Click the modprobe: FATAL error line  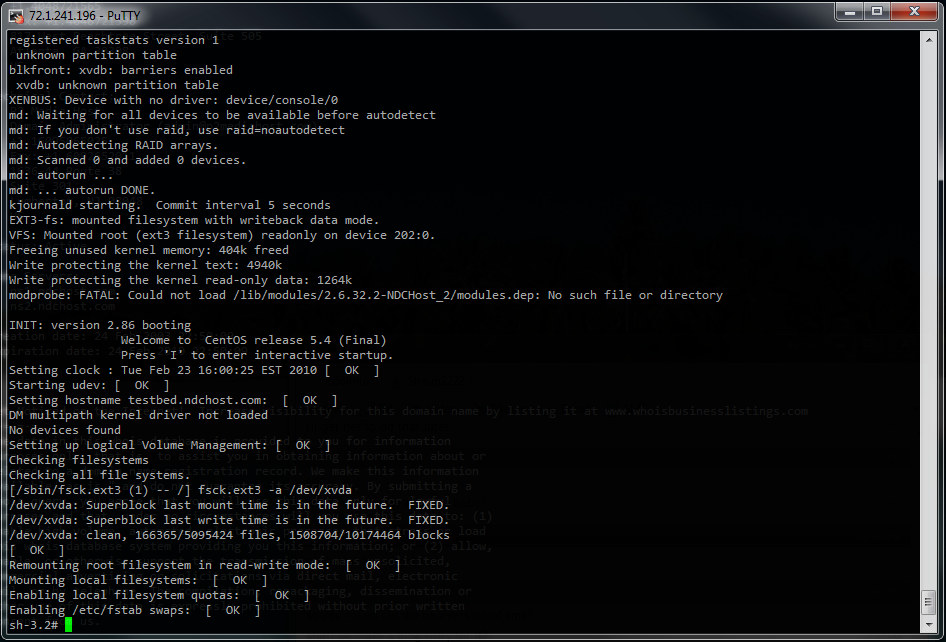click(365, 295)
